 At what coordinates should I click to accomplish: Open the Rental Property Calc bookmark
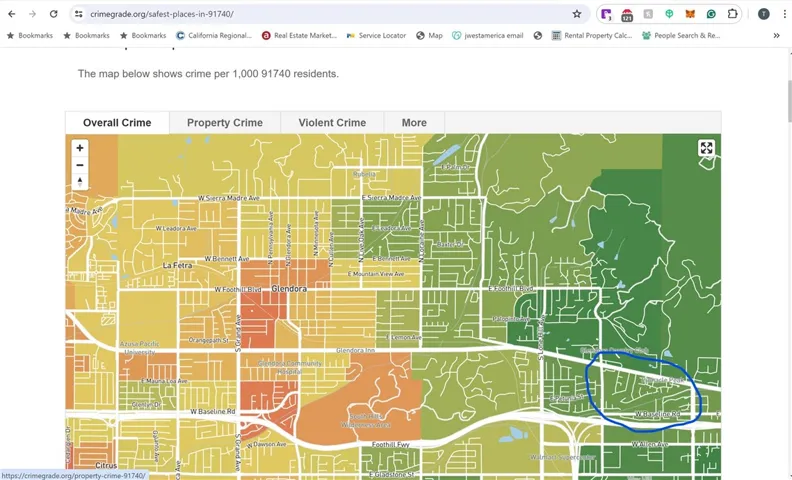(592, 35)
